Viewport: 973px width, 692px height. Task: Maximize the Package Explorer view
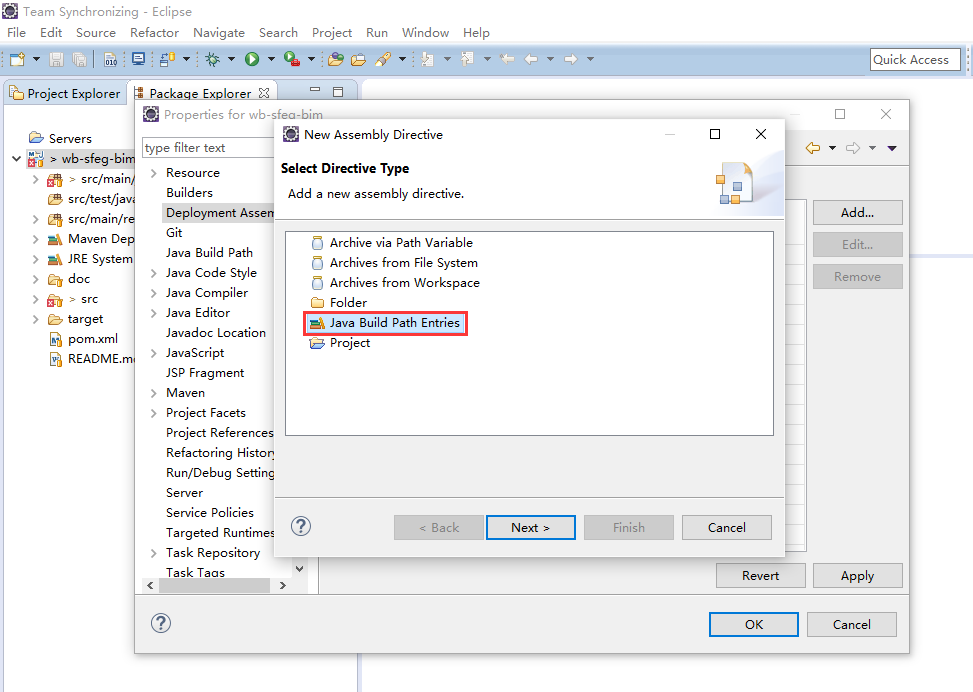pyautogui.click(x=338, y=92)
